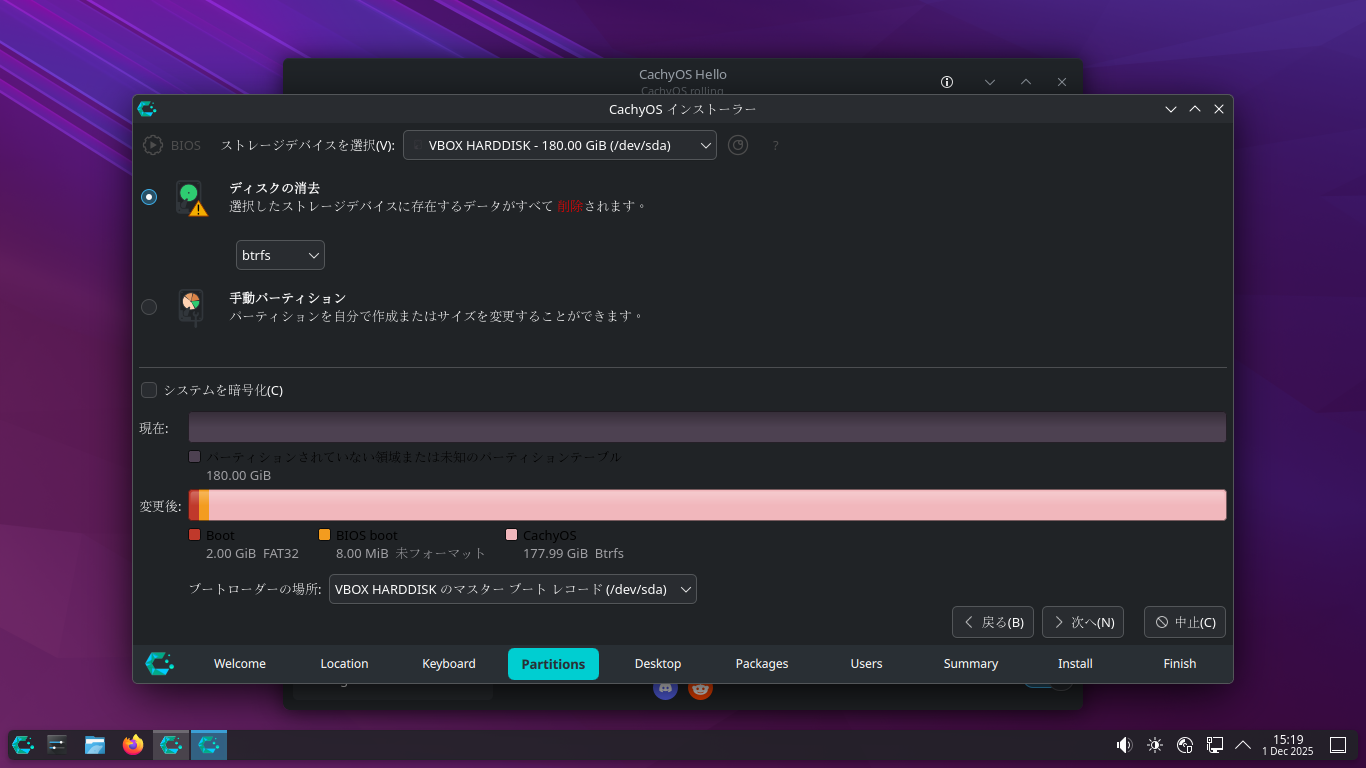Click the CachyOS logo in installer title bar
The width and height of the screenshot is (1366, 768).
point(147,109)
